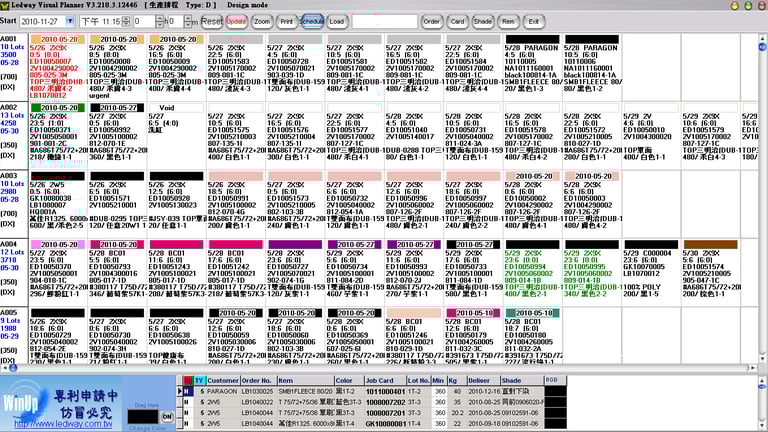Click the job table scrollbar up arrow
The width and height of the screenshot is (768, 432).
(763, 380)
